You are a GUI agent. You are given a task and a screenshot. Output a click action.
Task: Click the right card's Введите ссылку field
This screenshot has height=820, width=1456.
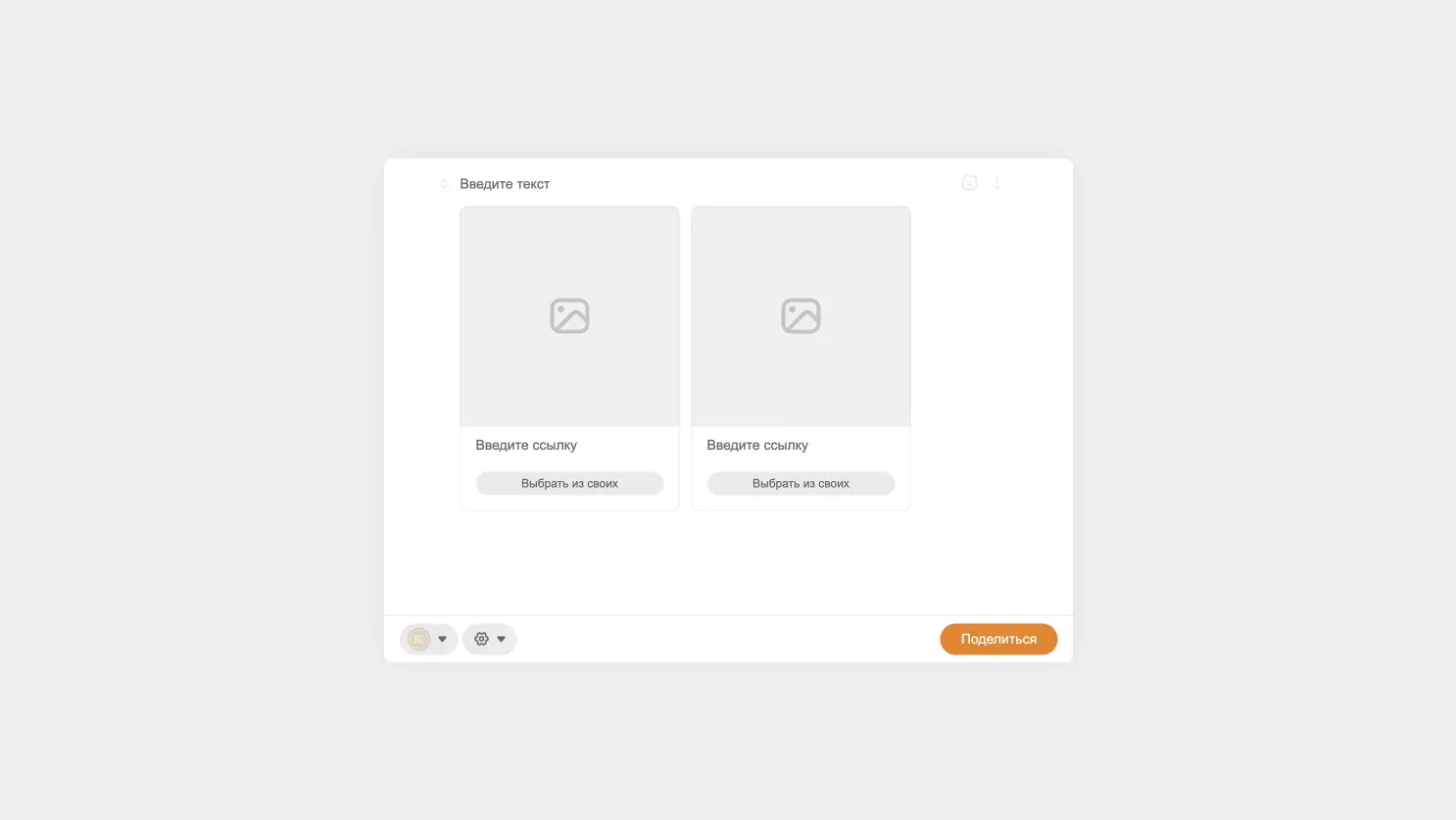[x=801, y=445]
